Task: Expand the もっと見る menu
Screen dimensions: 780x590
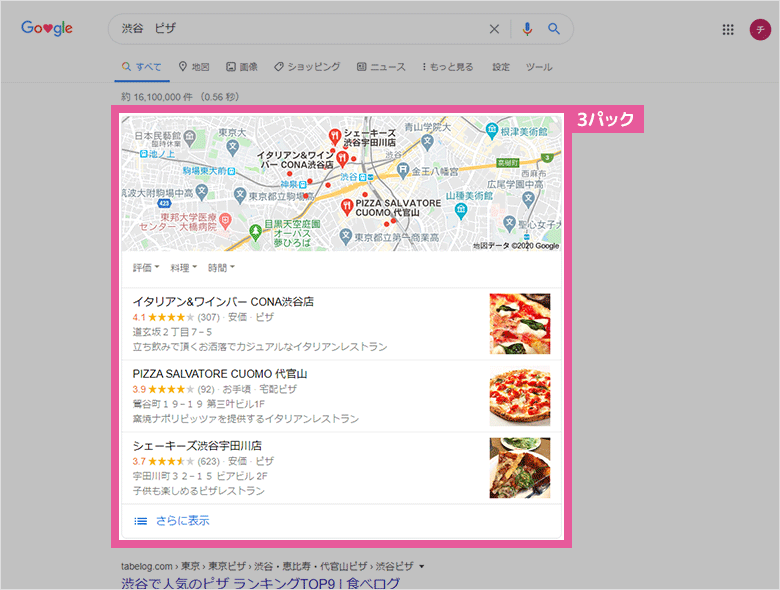Action: pyautogui.click(x=448, y=67)
